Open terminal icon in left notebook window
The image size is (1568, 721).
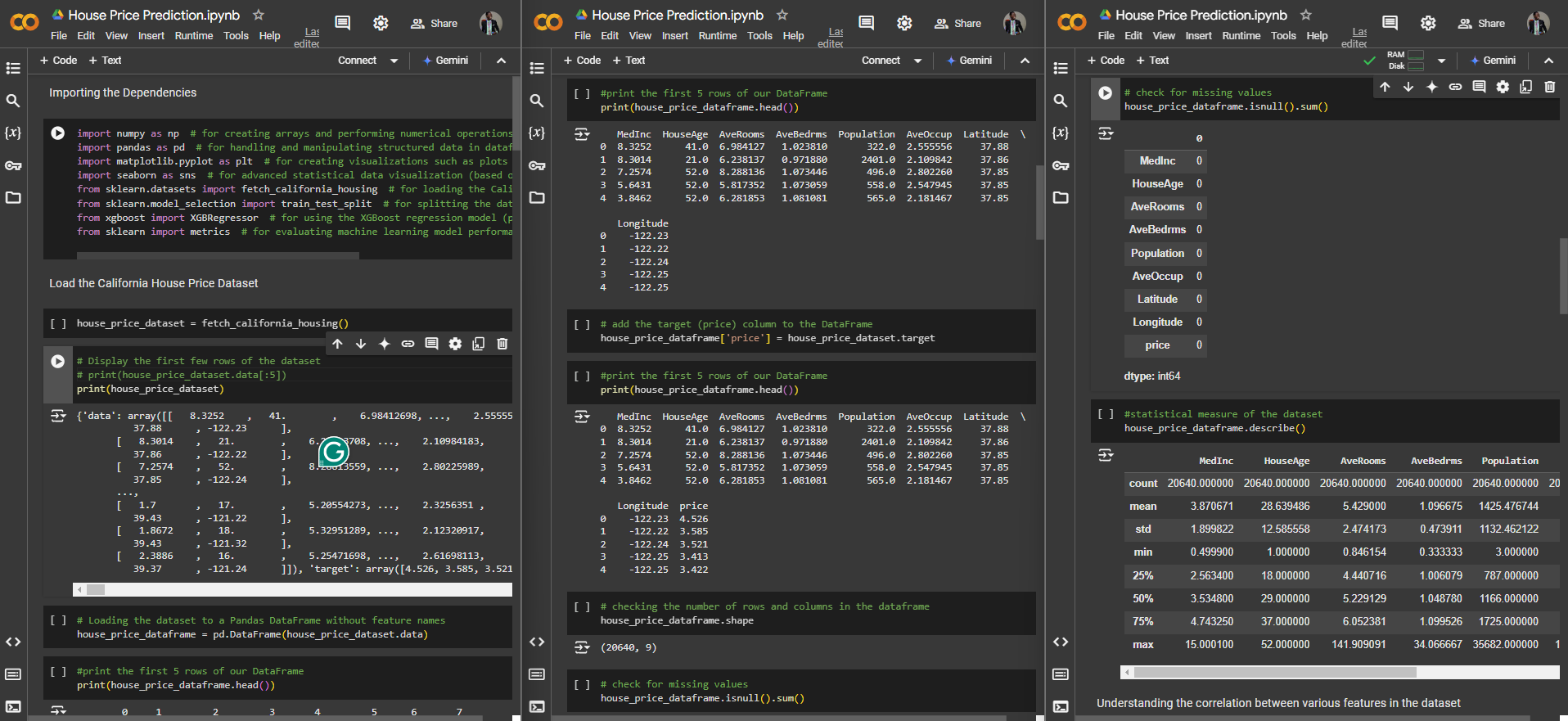[13, 706]
